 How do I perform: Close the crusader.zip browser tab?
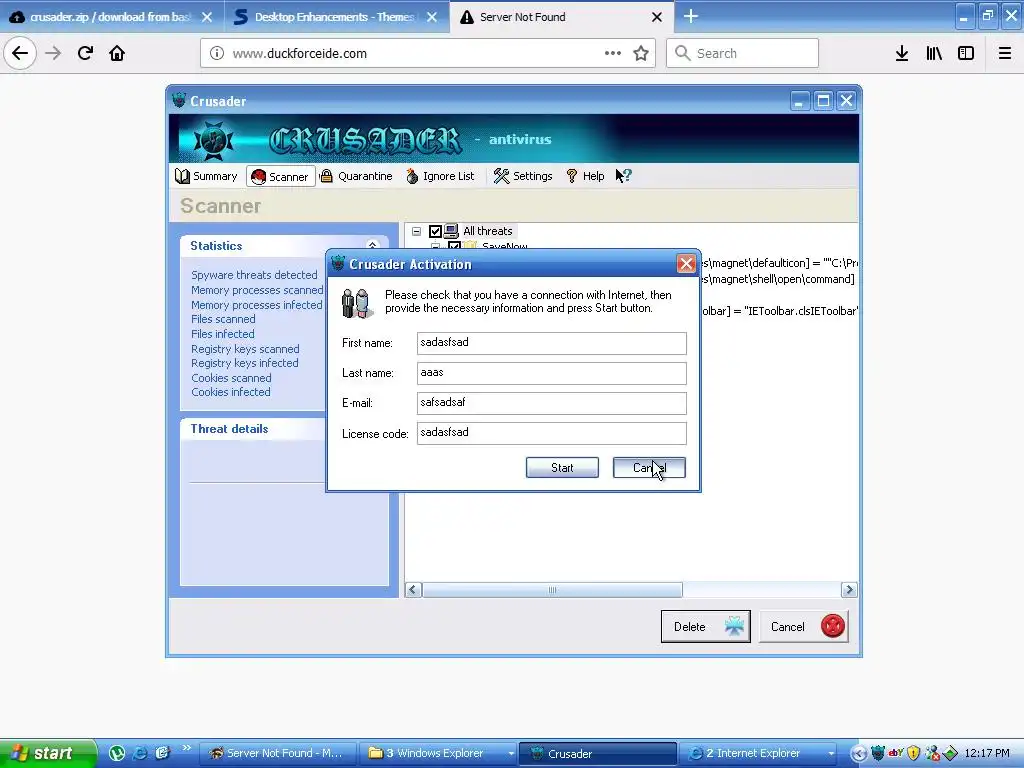pyautogui.click(x=207, y=17)
